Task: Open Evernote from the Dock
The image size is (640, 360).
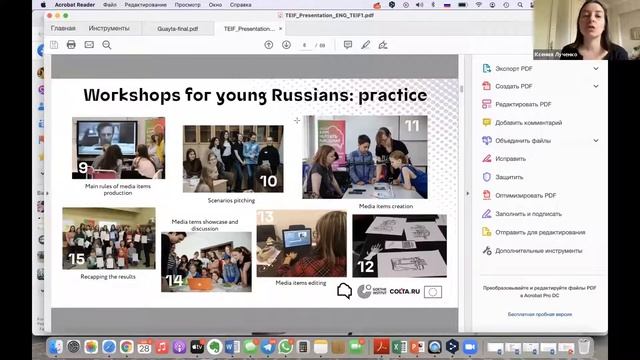Action: tap(215, 347)
